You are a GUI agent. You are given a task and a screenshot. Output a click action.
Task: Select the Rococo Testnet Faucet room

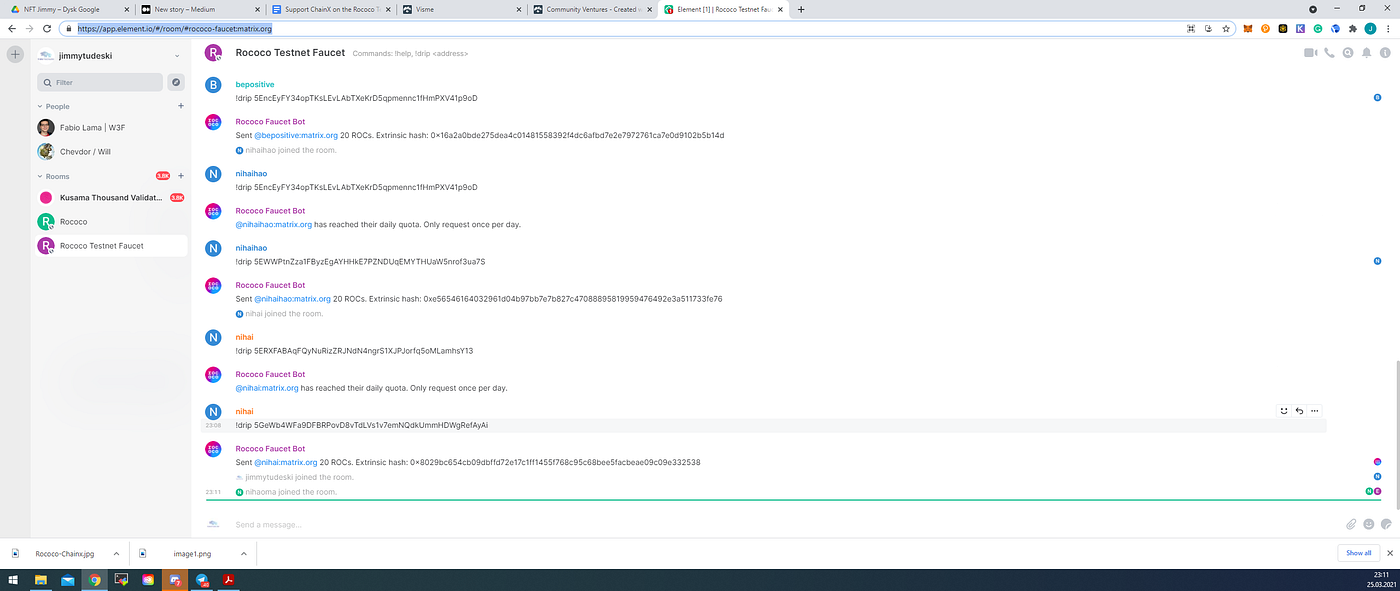[x=112, y=245]
